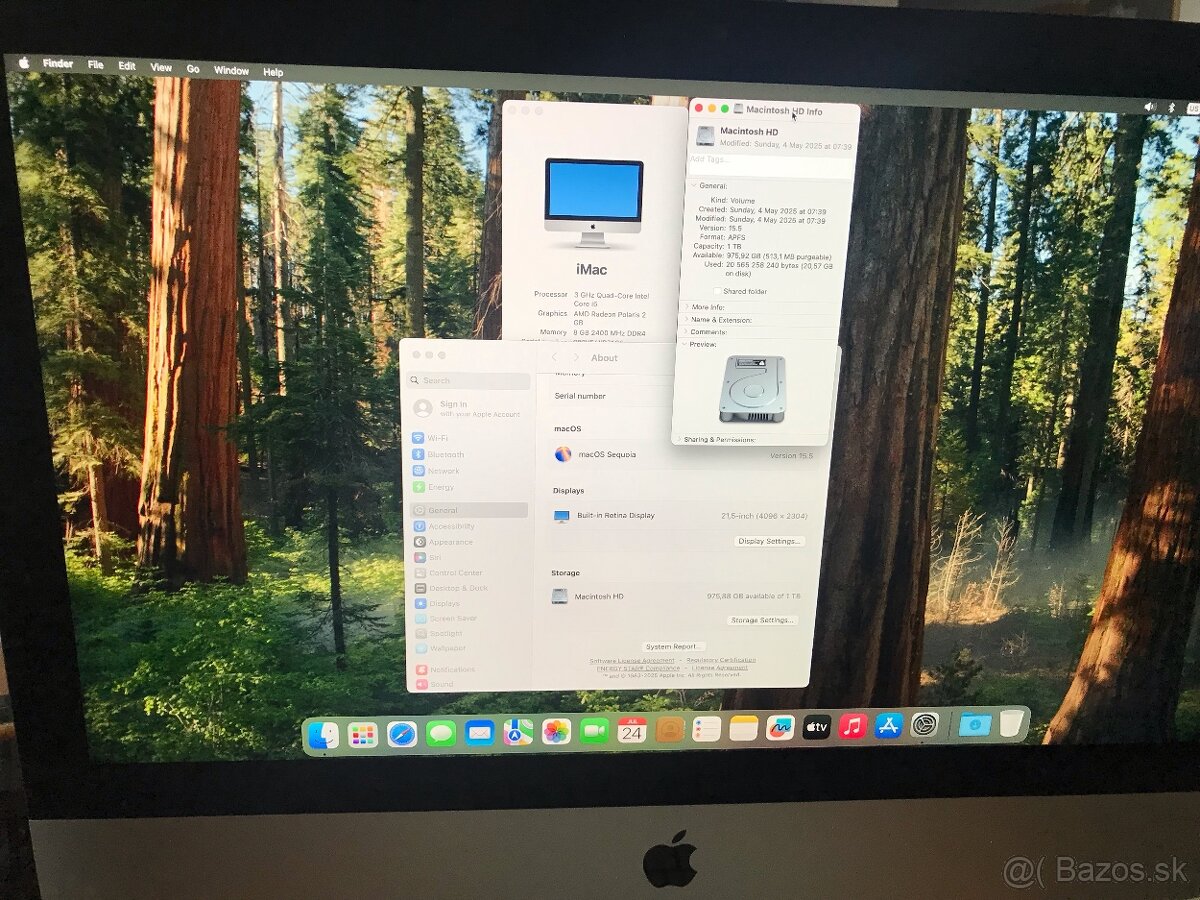The height and width of the screenshot is (900, 1200).
Task: Expand Sharing & Permissions section
Action: click(679, 439)
